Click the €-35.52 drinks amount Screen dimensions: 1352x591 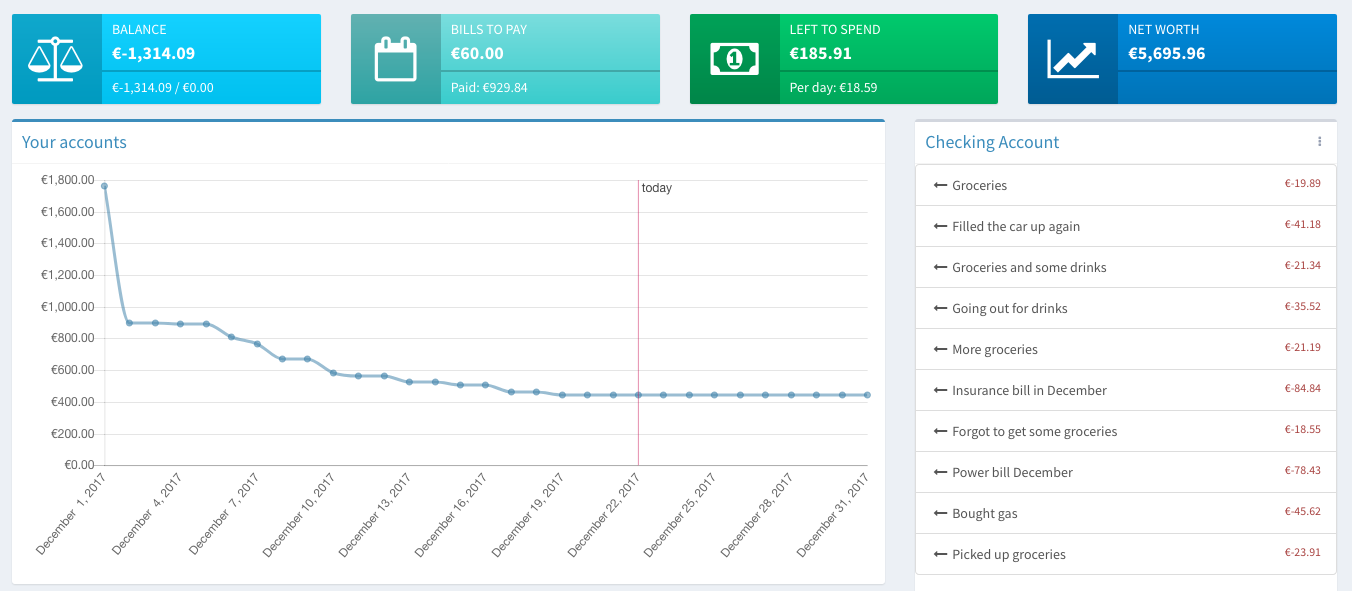point(1302,306)
